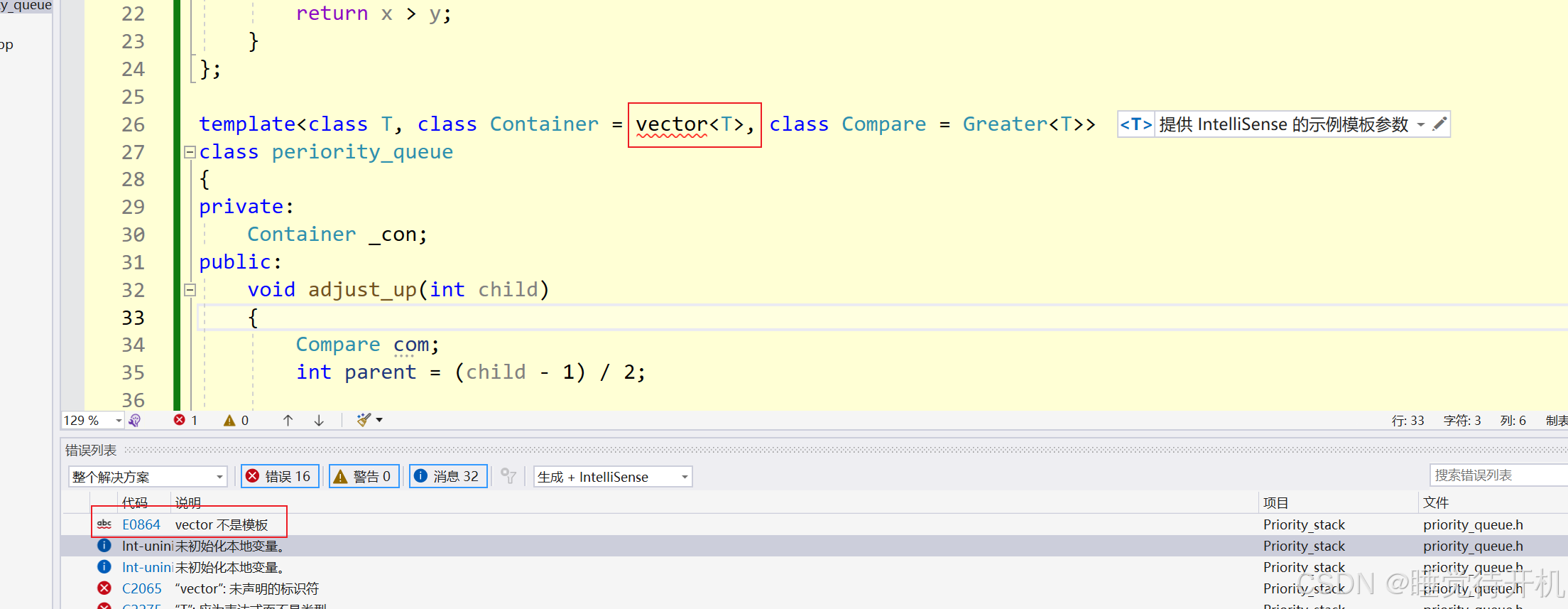This screenshot has width=1568, height=609.
Task: Click the 'Compare com;' declaration on line 34
Action: point(368,345)
